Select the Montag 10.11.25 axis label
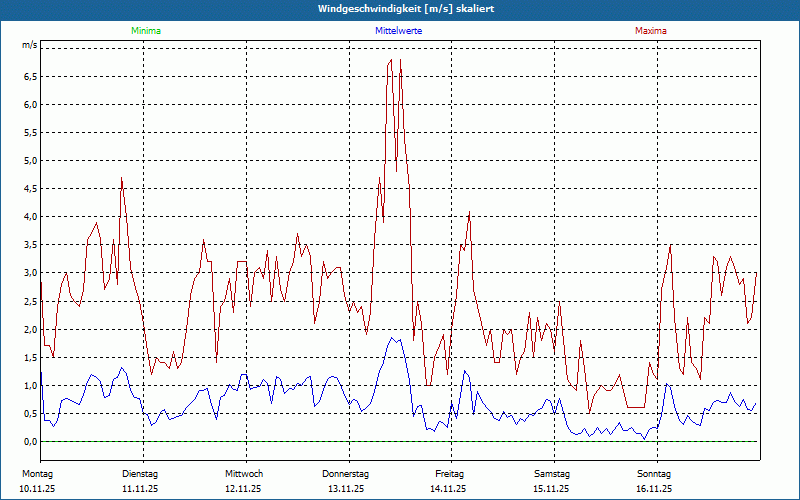Viewport: 800px width, 500px height. [37, 481]
